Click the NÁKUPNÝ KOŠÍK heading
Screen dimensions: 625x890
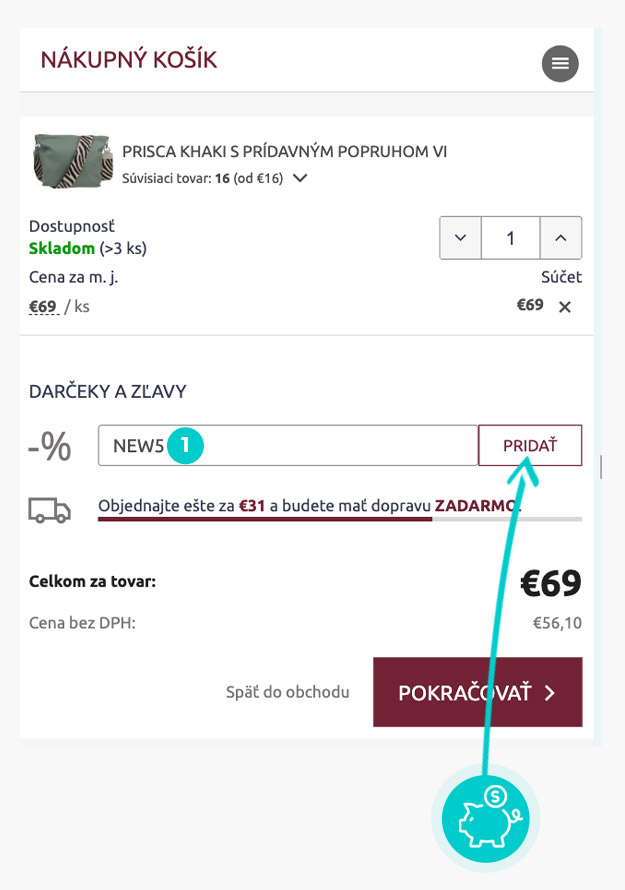coord(129,60)
